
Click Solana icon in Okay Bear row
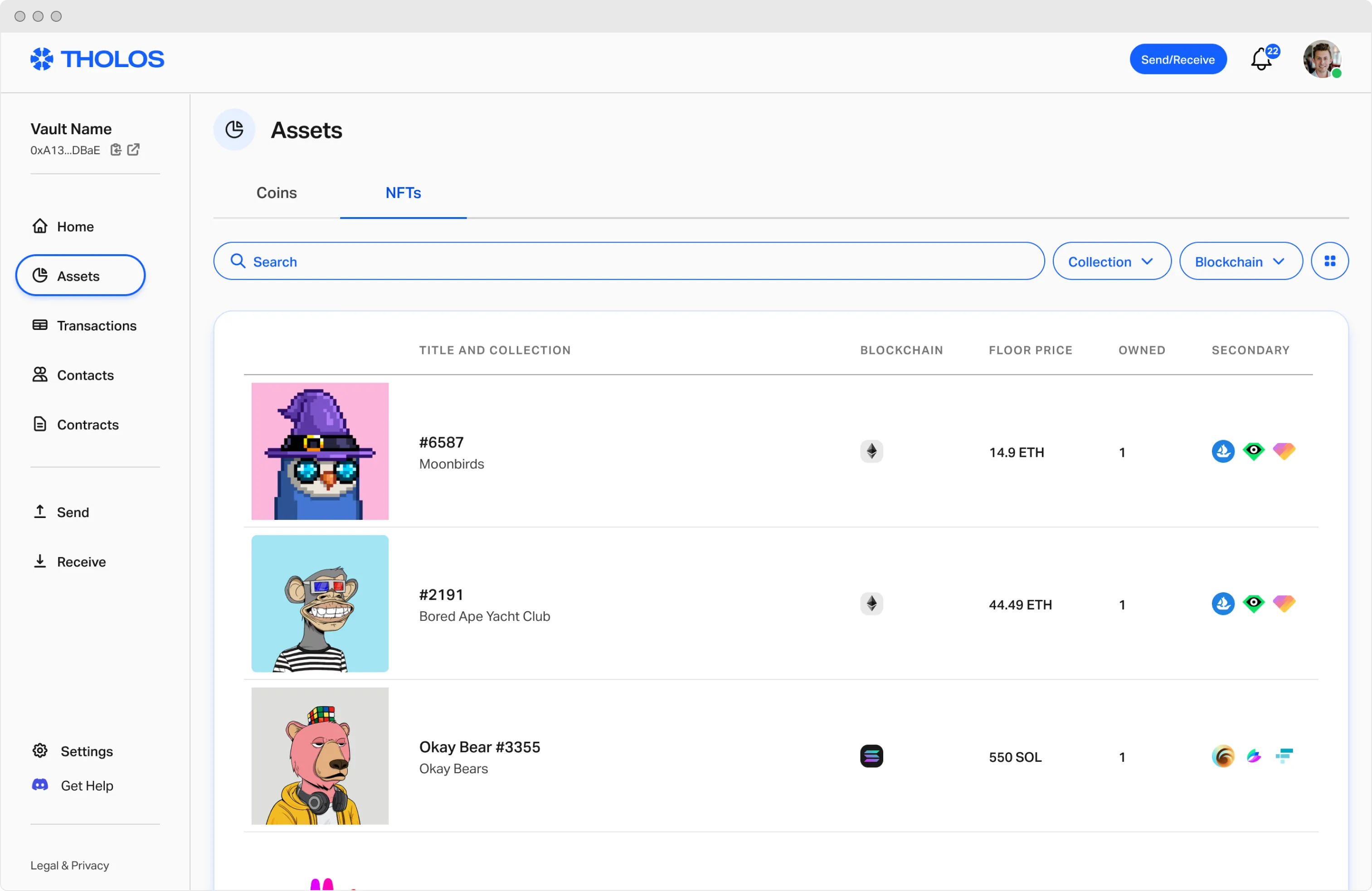871,756
